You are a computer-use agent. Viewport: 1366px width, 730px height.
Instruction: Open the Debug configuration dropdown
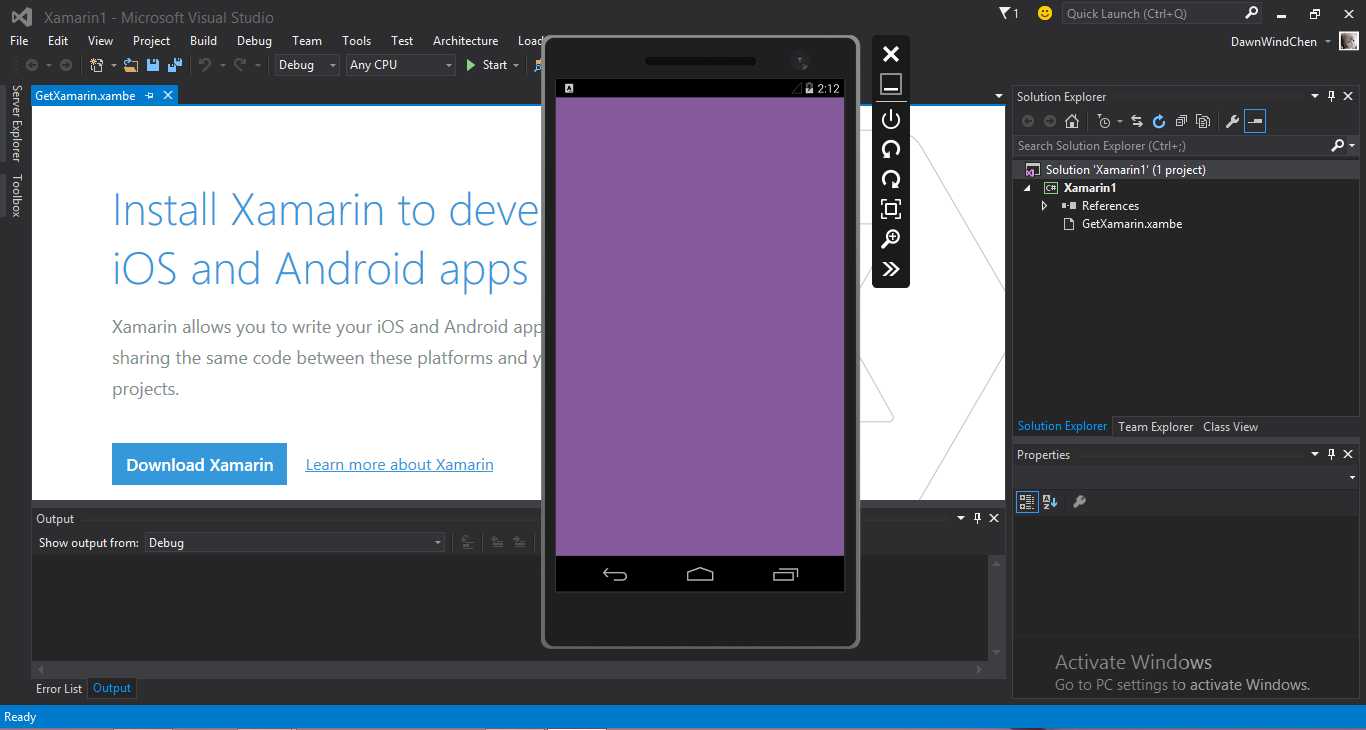click(309, 65)
